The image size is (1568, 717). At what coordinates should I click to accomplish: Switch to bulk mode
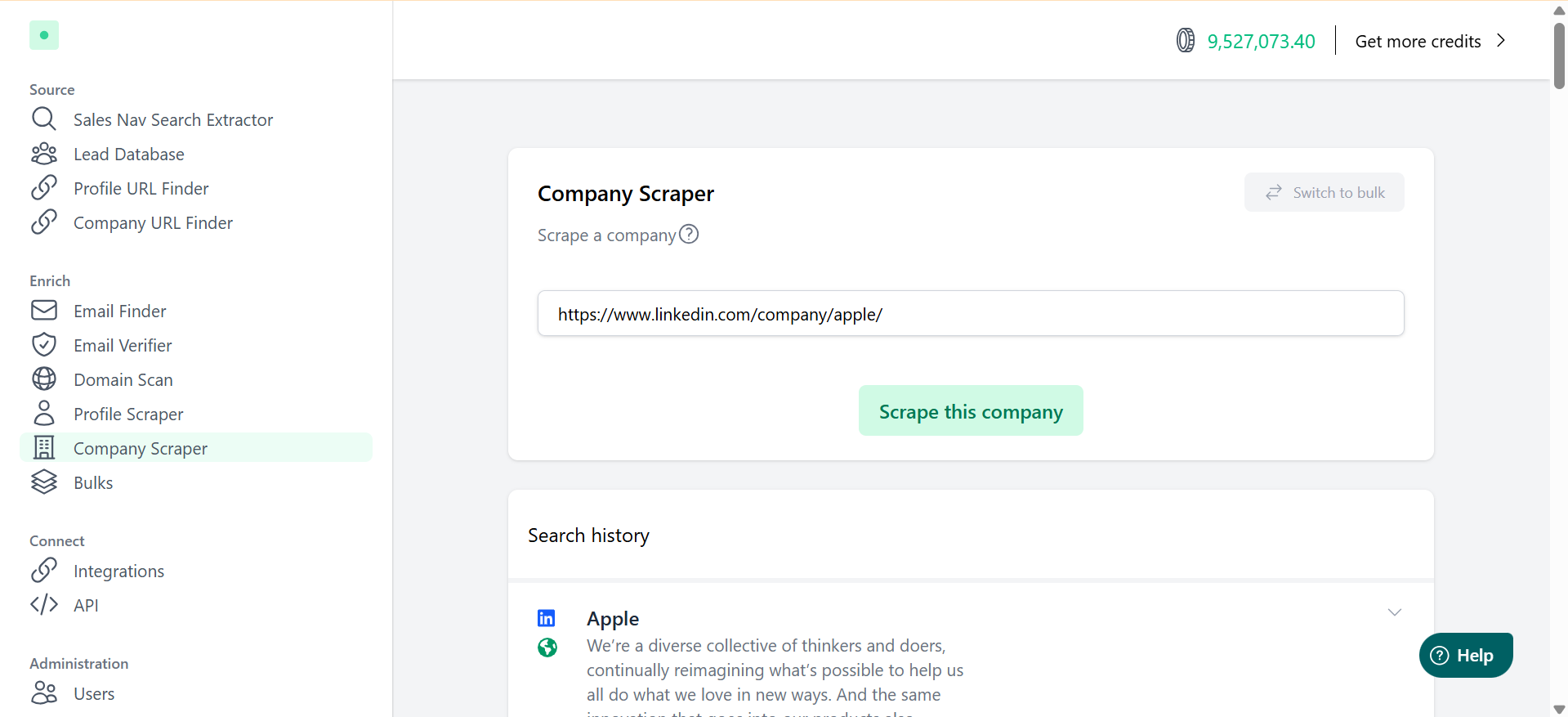1324,192
